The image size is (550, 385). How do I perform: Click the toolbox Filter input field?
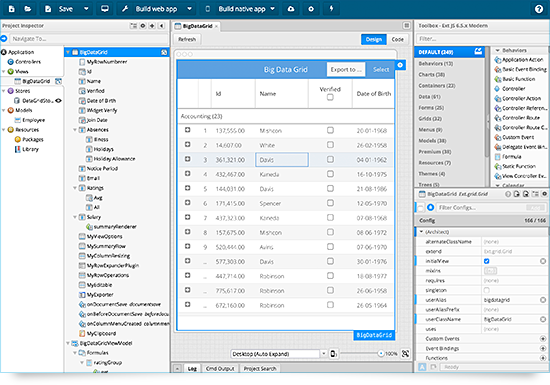[482, 39]
